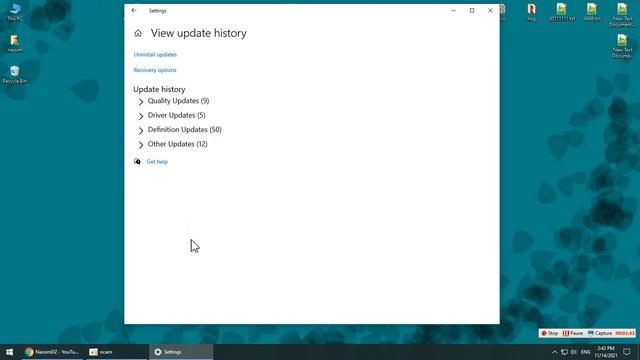Expand the Driver Updates (5) section
Image resolution: width=640 pixels, height=360 pixels.
pyautogui.click(x=172, y=116)
